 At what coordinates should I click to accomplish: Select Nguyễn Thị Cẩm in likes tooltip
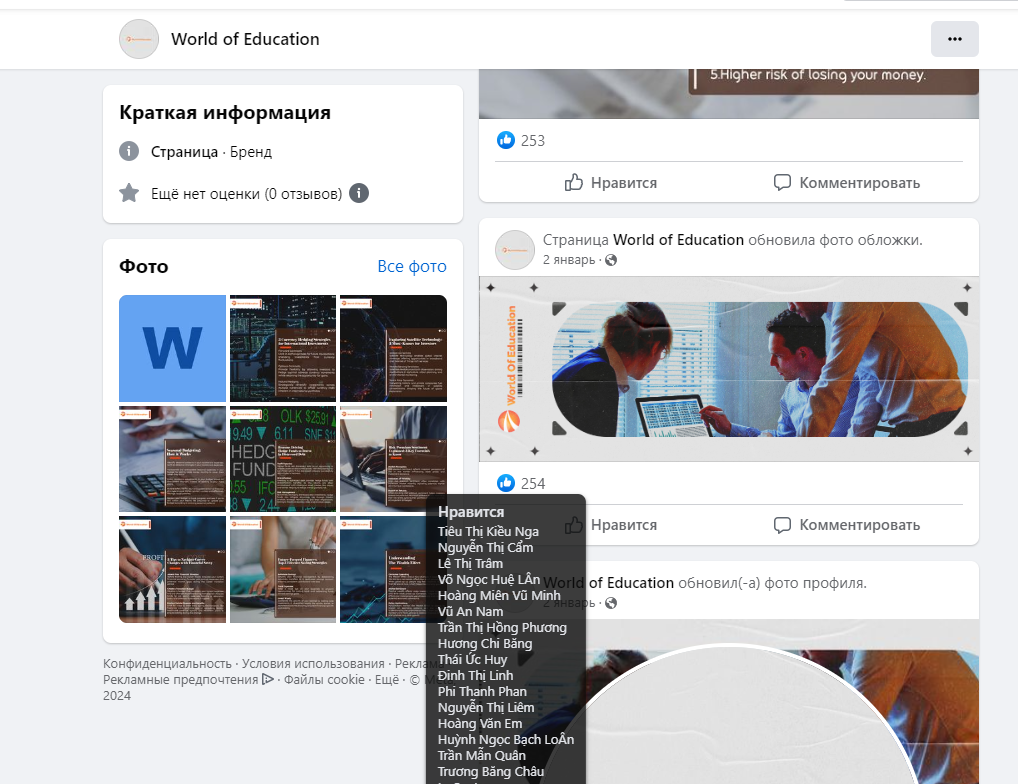click(x=486, y=548)
